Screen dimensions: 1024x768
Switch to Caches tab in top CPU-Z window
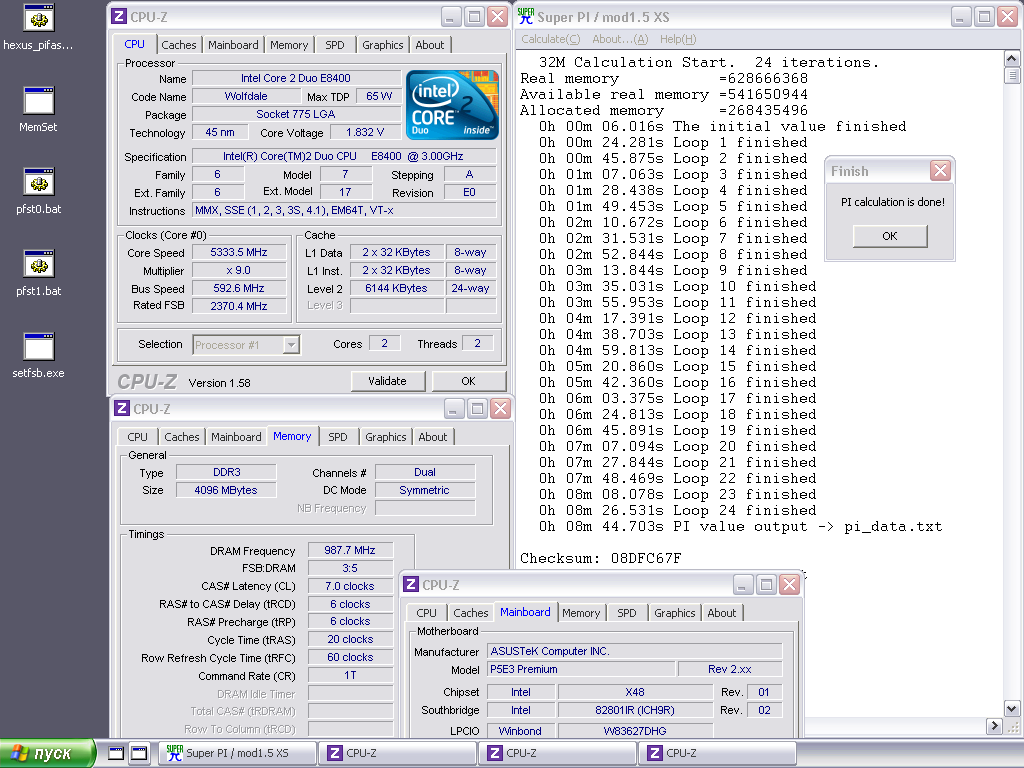click(178, 45)
